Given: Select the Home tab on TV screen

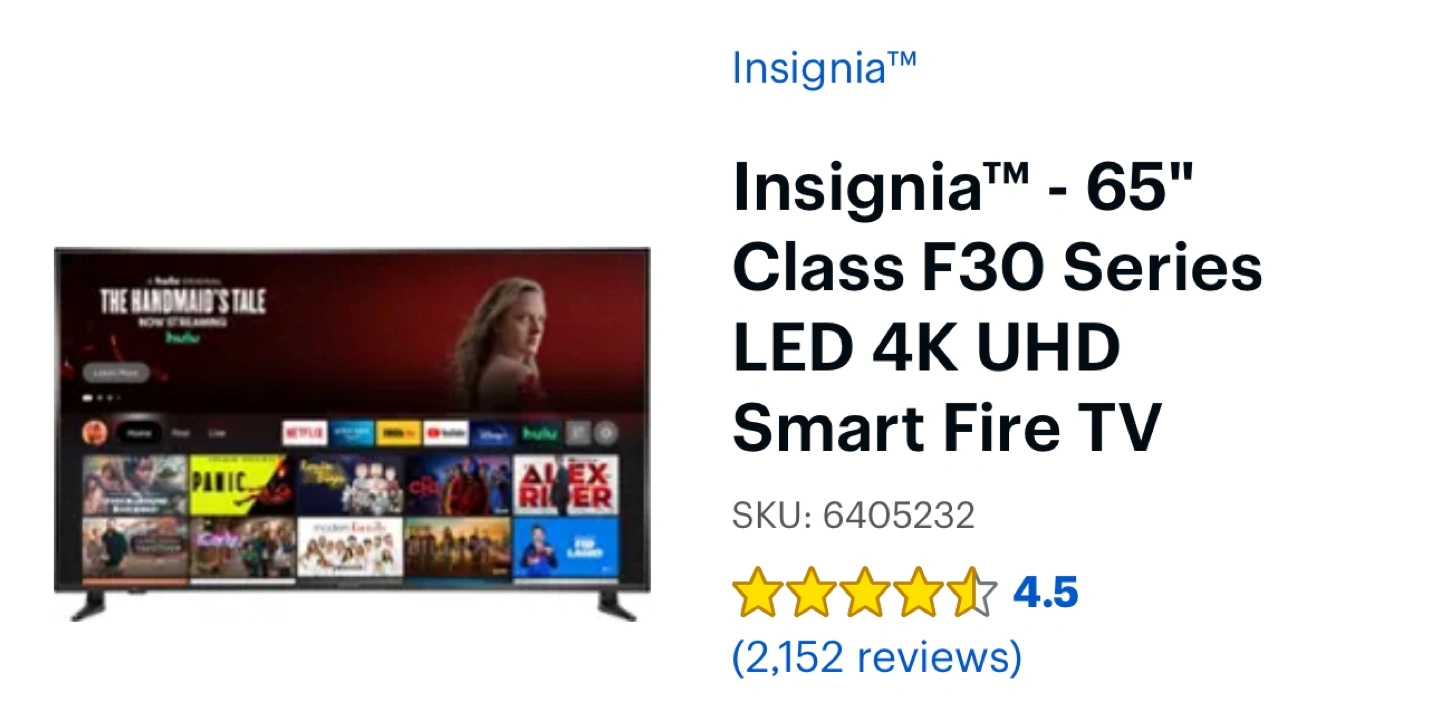Looking at the screenshot, I should (139, 433).
